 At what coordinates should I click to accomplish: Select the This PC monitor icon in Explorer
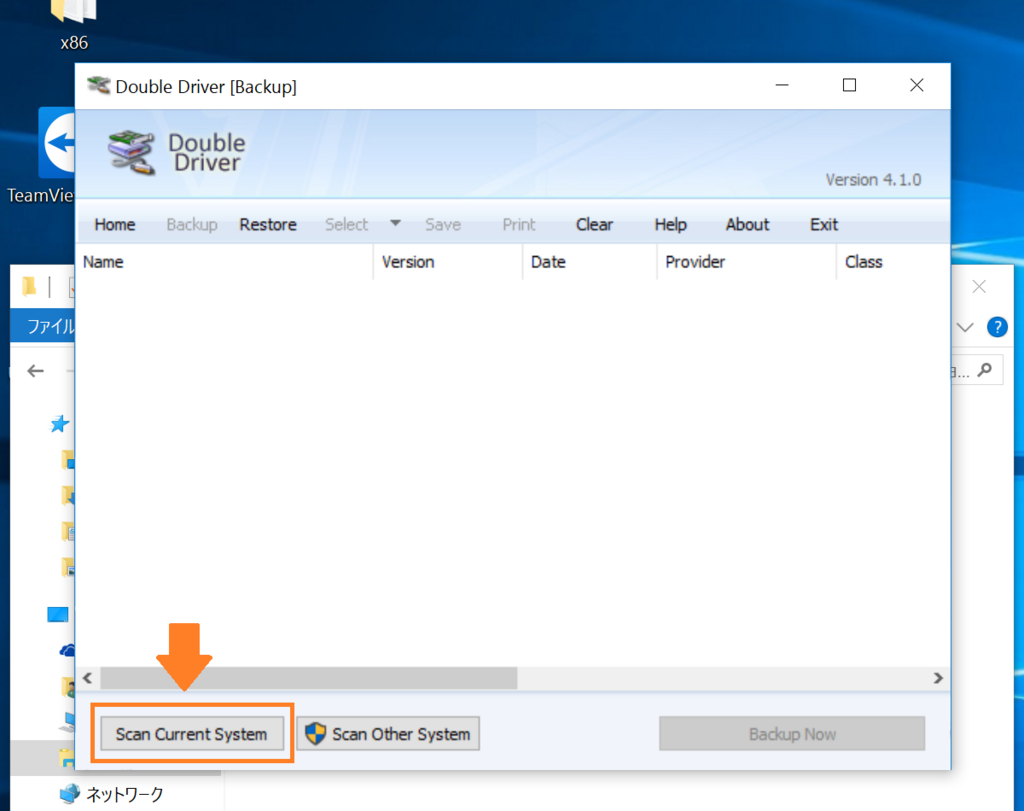[57, 614]
